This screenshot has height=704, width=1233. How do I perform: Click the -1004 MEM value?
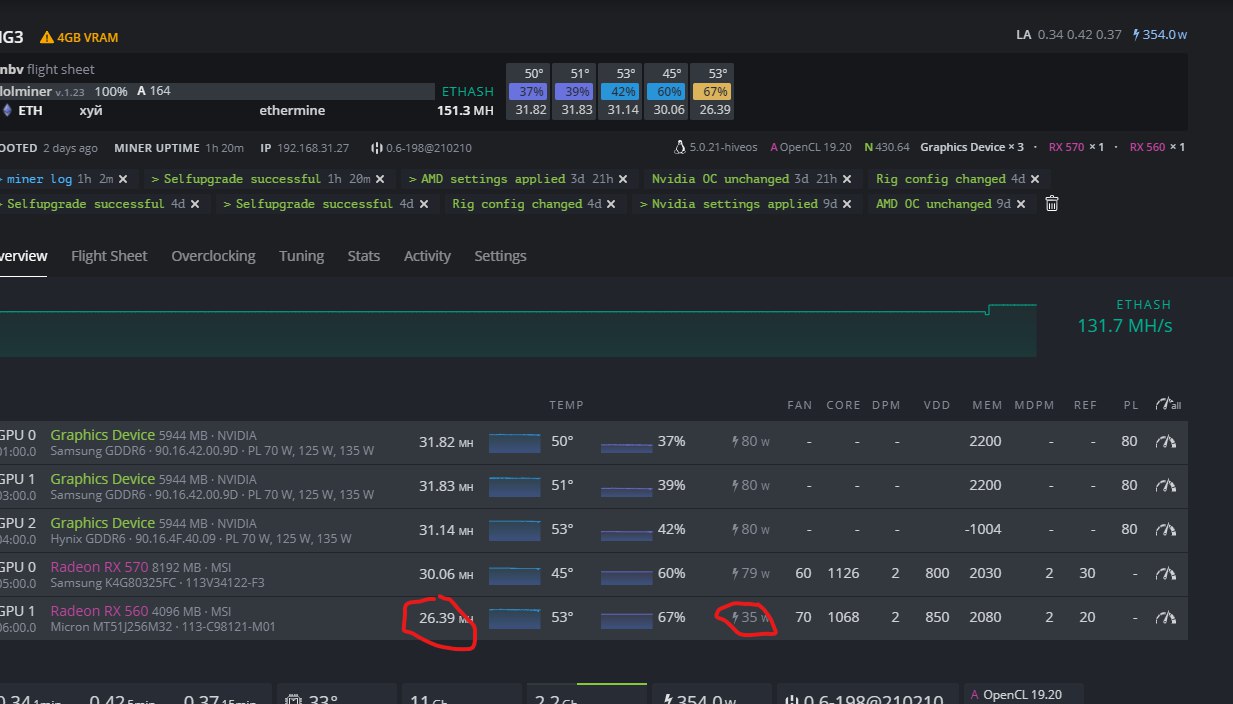[984, 529]
